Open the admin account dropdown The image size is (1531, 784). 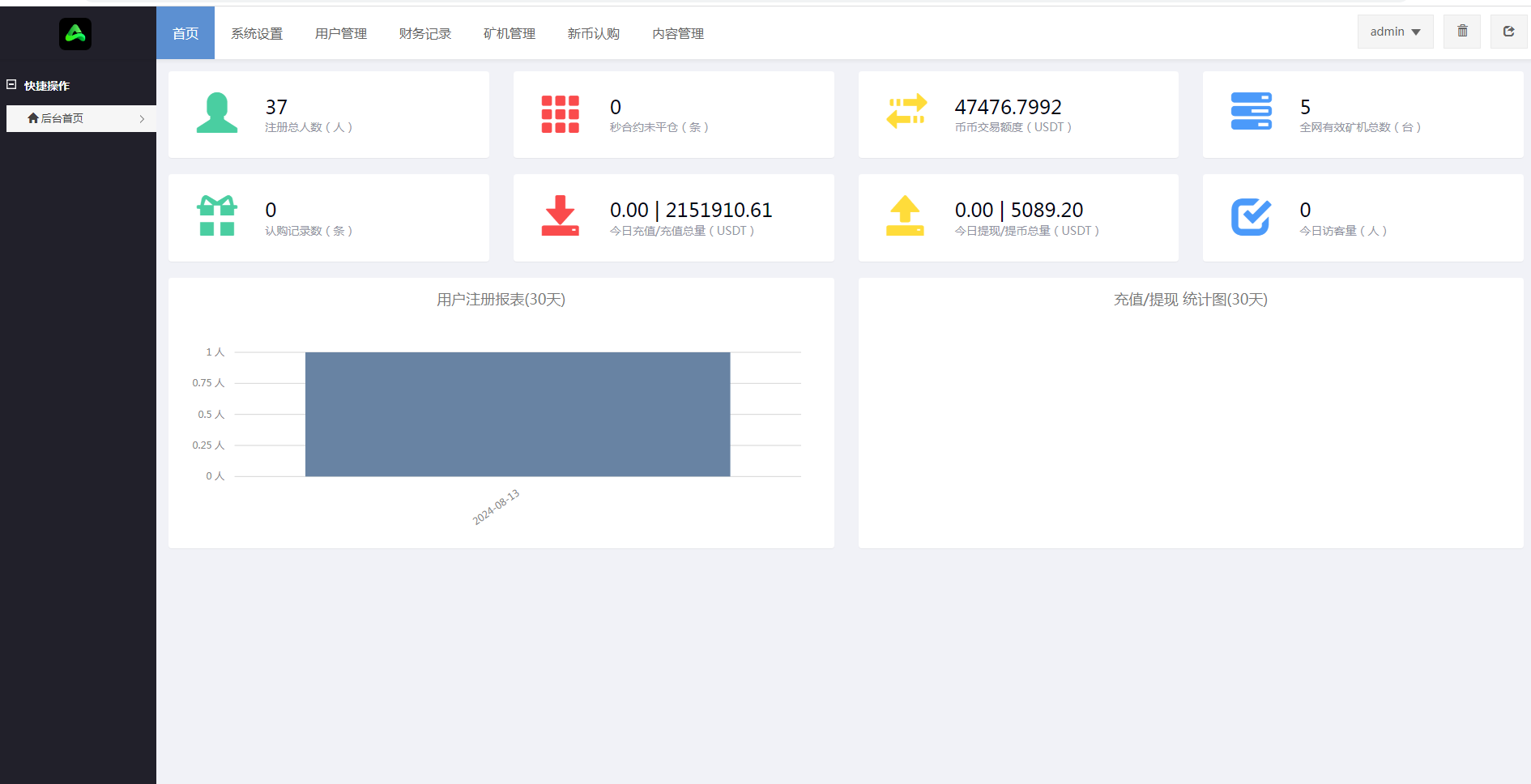[1395, 32]
